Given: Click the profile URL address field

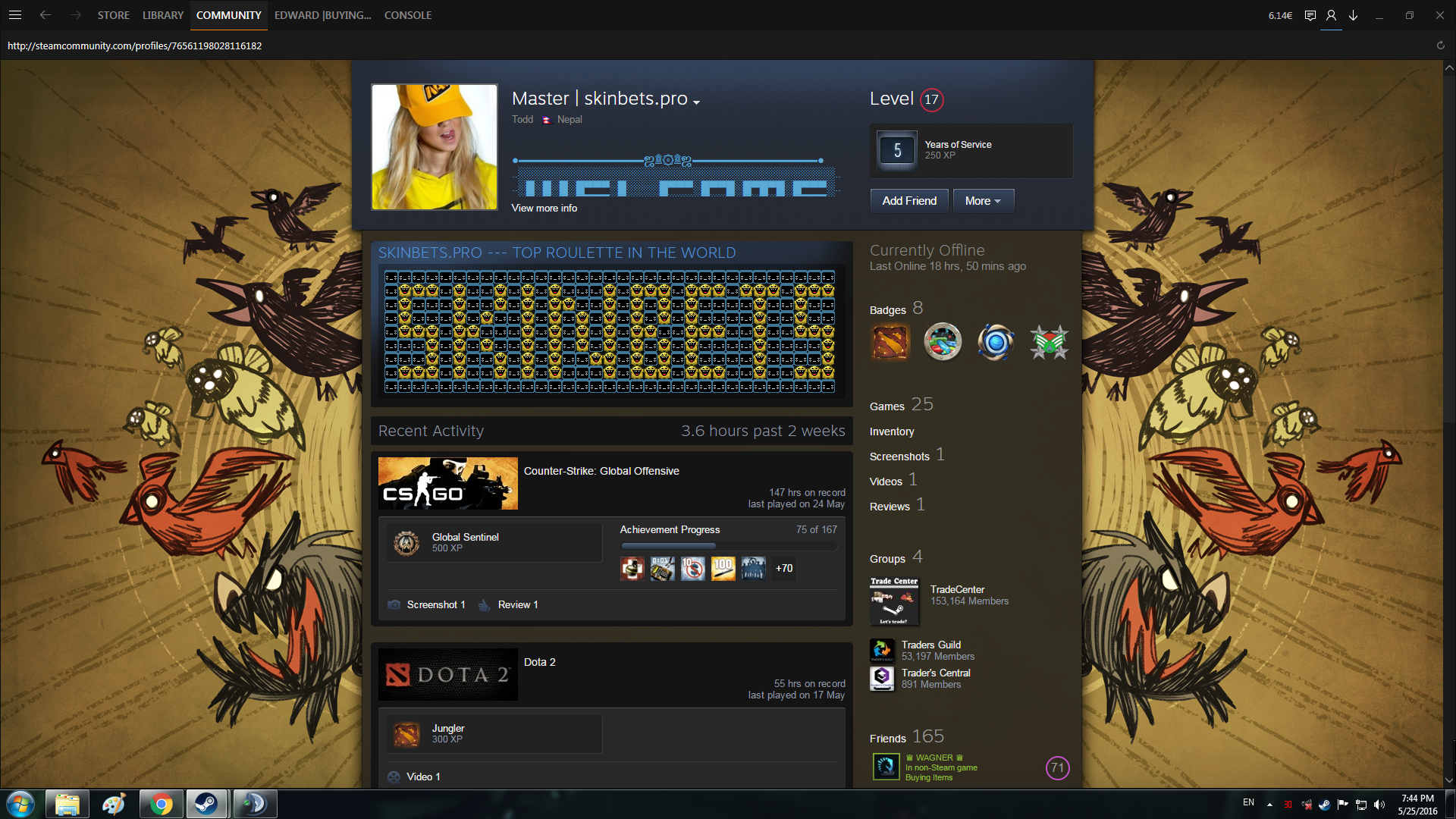Looking at the screenshot, I should point(135,45).
